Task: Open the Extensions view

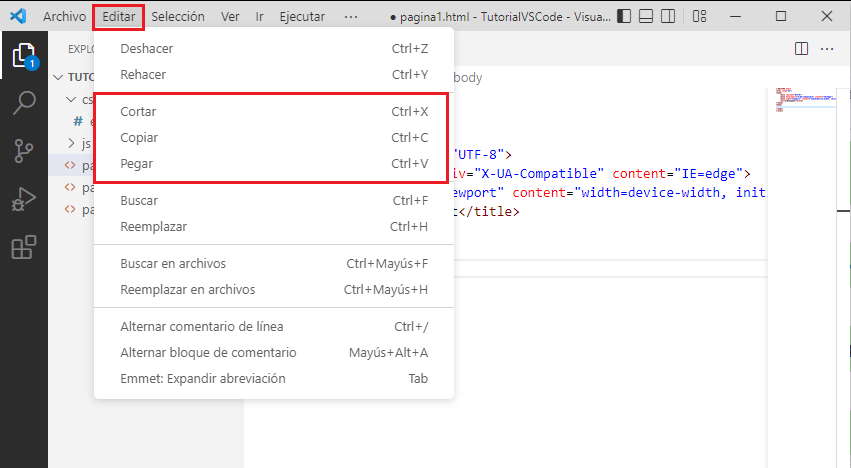Action: click(24, 247)
